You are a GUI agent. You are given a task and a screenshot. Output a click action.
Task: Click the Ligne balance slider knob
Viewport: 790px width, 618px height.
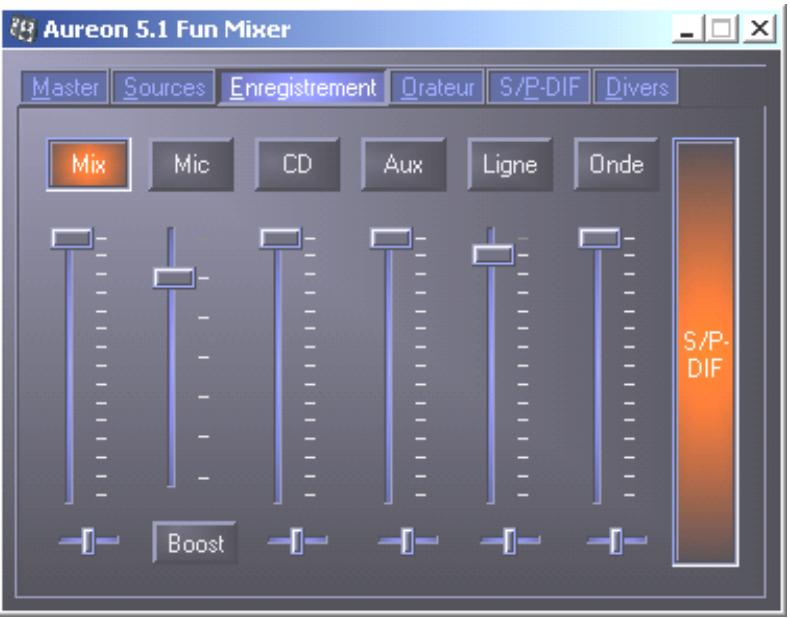509,541
